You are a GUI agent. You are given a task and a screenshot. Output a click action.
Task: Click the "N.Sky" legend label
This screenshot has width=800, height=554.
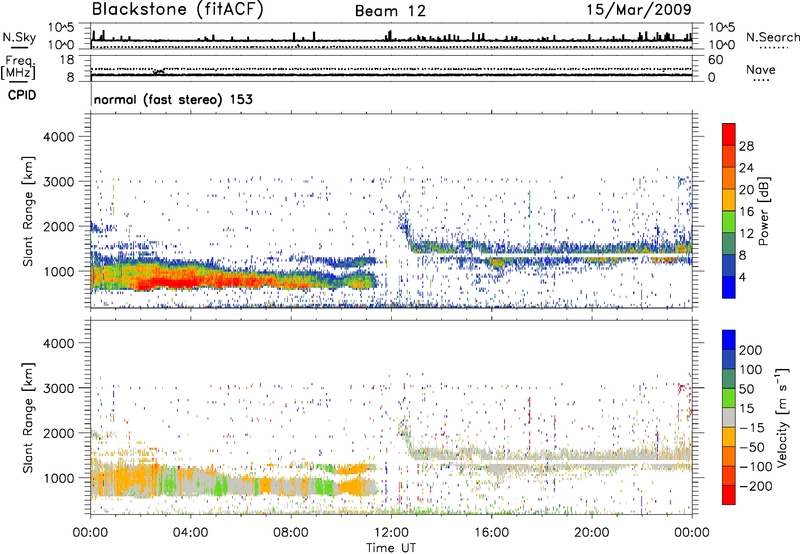pyautogui.click(x=19, y=37)
